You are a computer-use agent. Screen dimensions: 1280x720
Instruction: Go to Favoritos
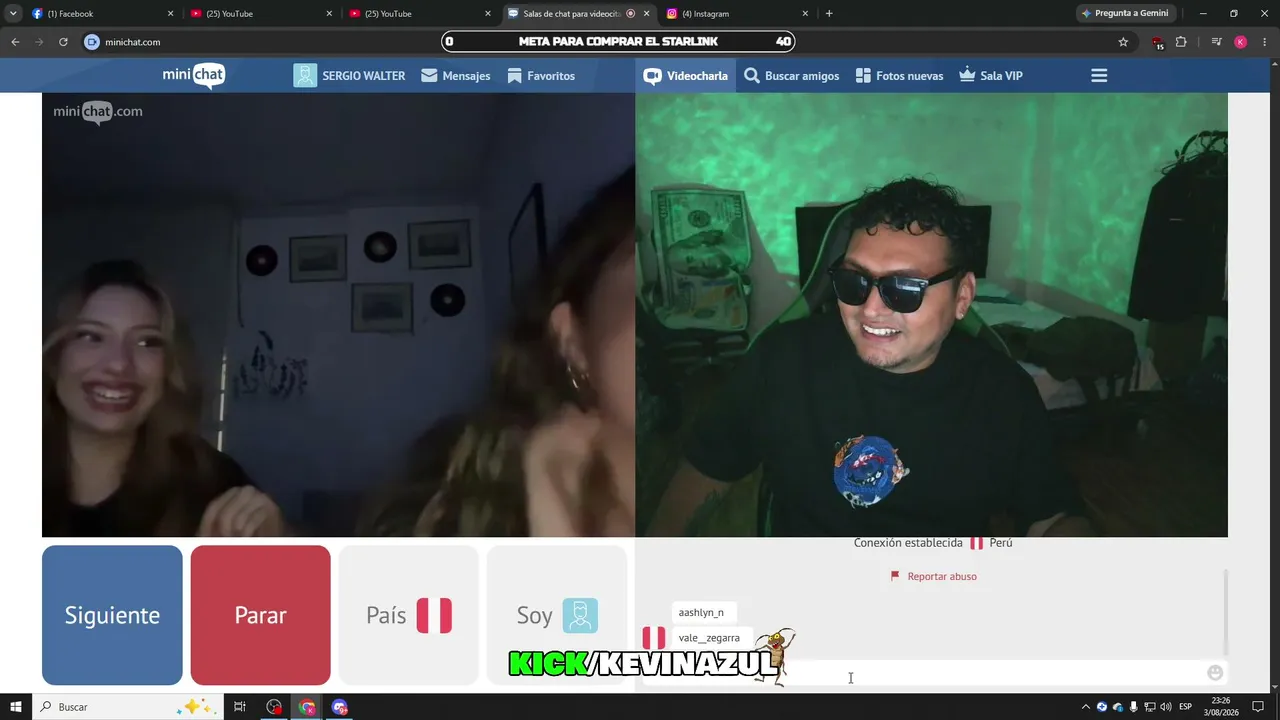[x=541, y=76]
